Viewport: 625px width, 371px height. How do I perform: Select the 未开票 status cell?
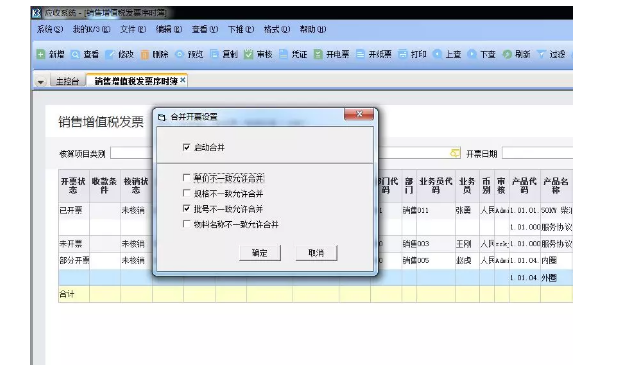click(x=74, y=243)
